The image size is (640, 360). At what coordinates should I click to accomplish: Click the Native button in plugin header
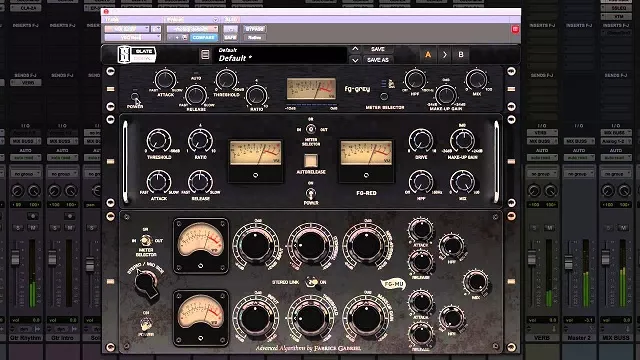click(255, 38)
